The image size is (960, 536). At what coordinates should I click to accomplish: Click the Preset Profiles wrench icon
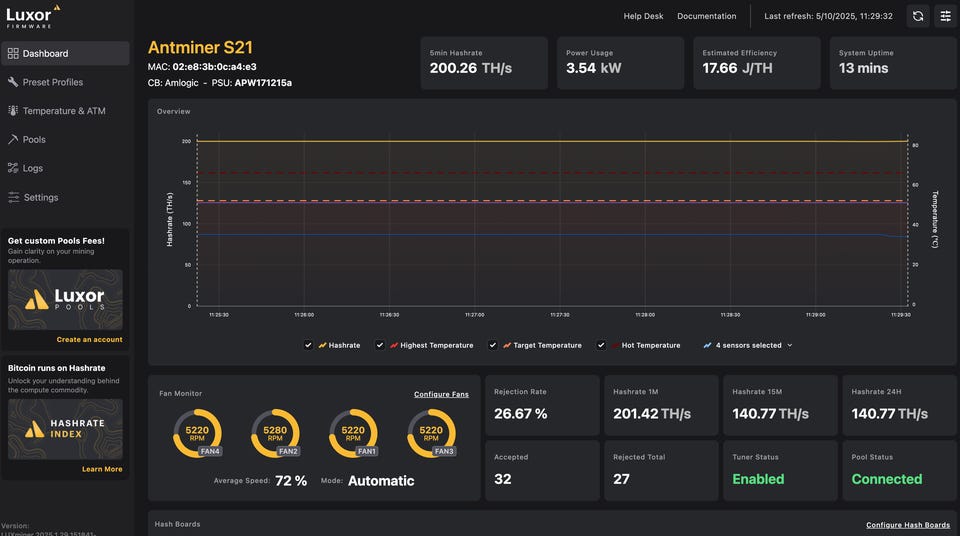click(13, 81)
